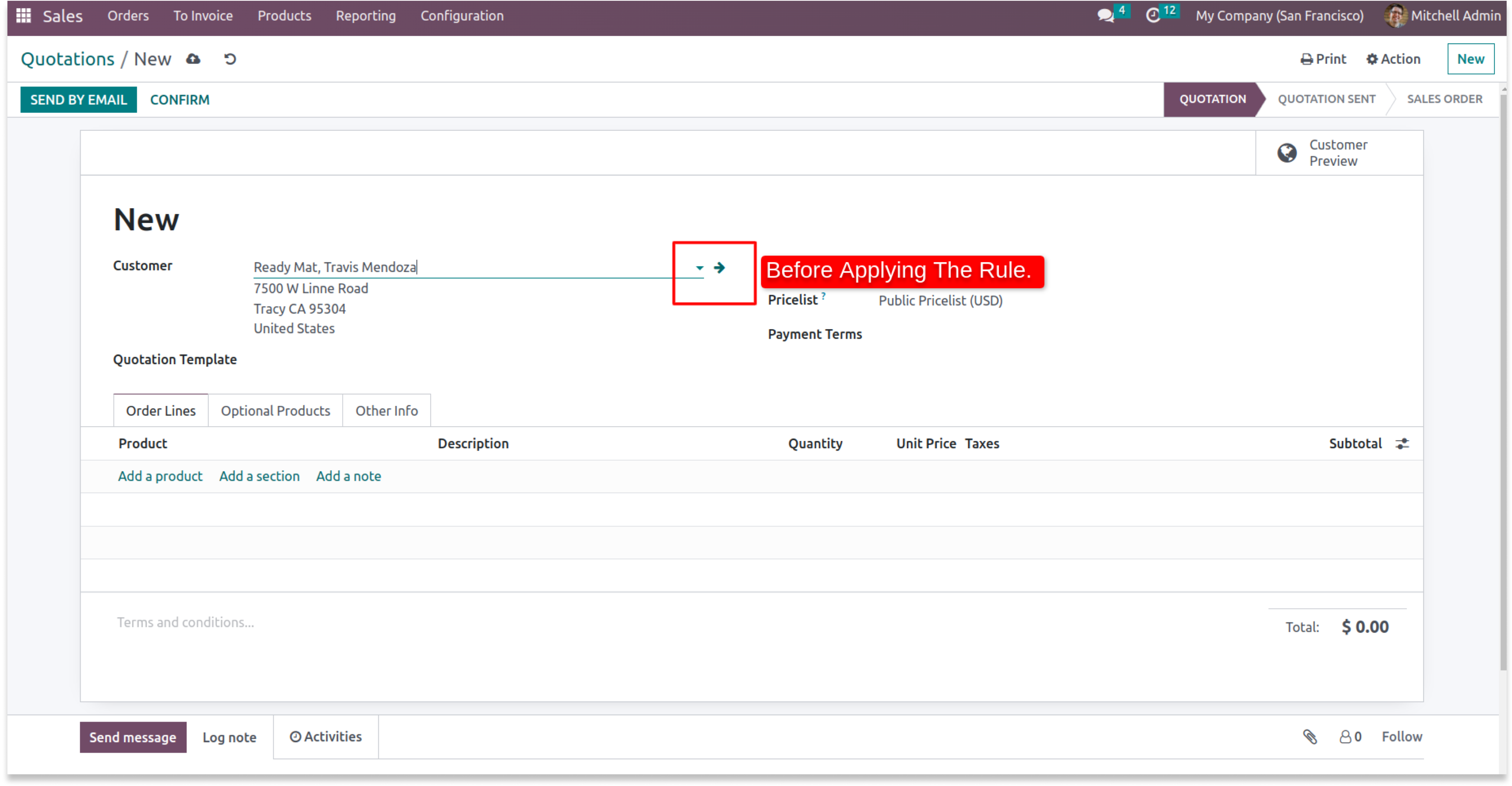Image resolution: width=1512 pixels, height=786 pixels.
Task: Click the Unit Price column header
Action: [926, 444]
